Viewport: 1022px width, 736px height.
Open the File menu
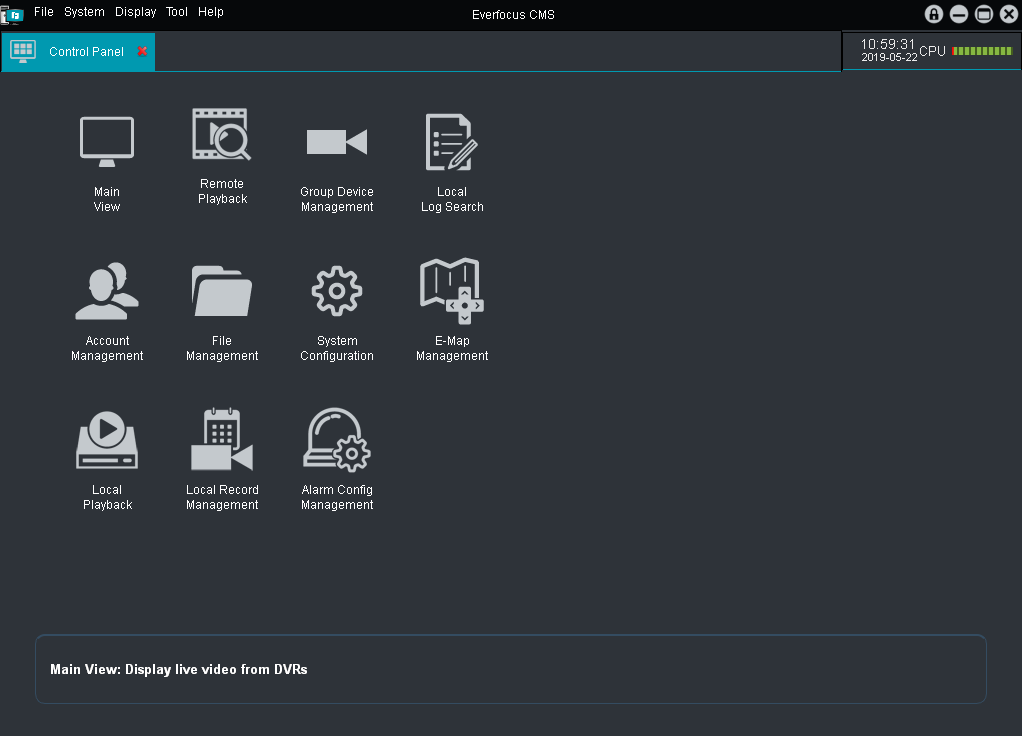[x=43, y=12]
